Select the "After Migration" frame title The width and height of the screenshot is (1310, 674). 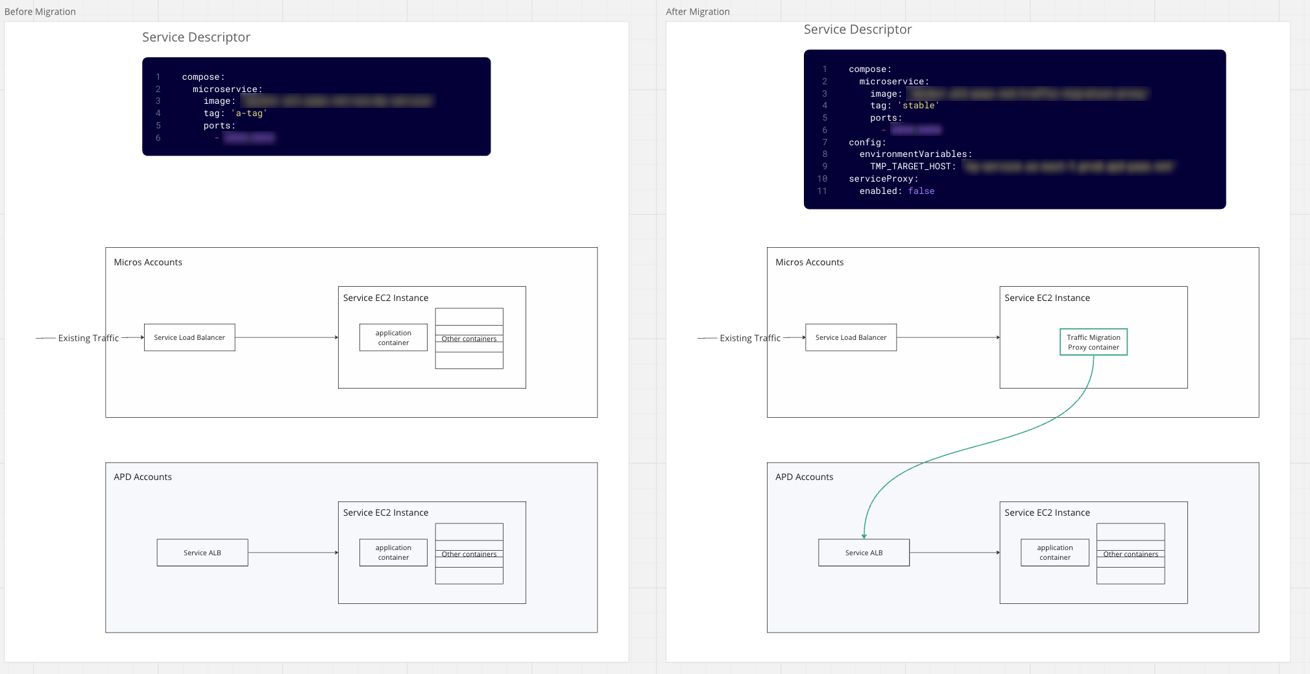pos(698,12)
